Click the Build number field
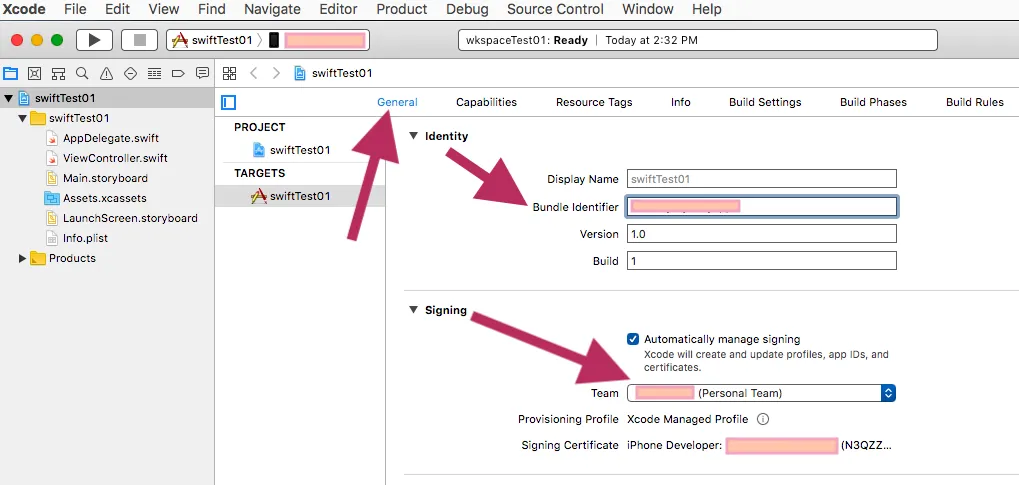Image resolution: width=1019 pixels, height=485 pixels. tap(762, 261)
